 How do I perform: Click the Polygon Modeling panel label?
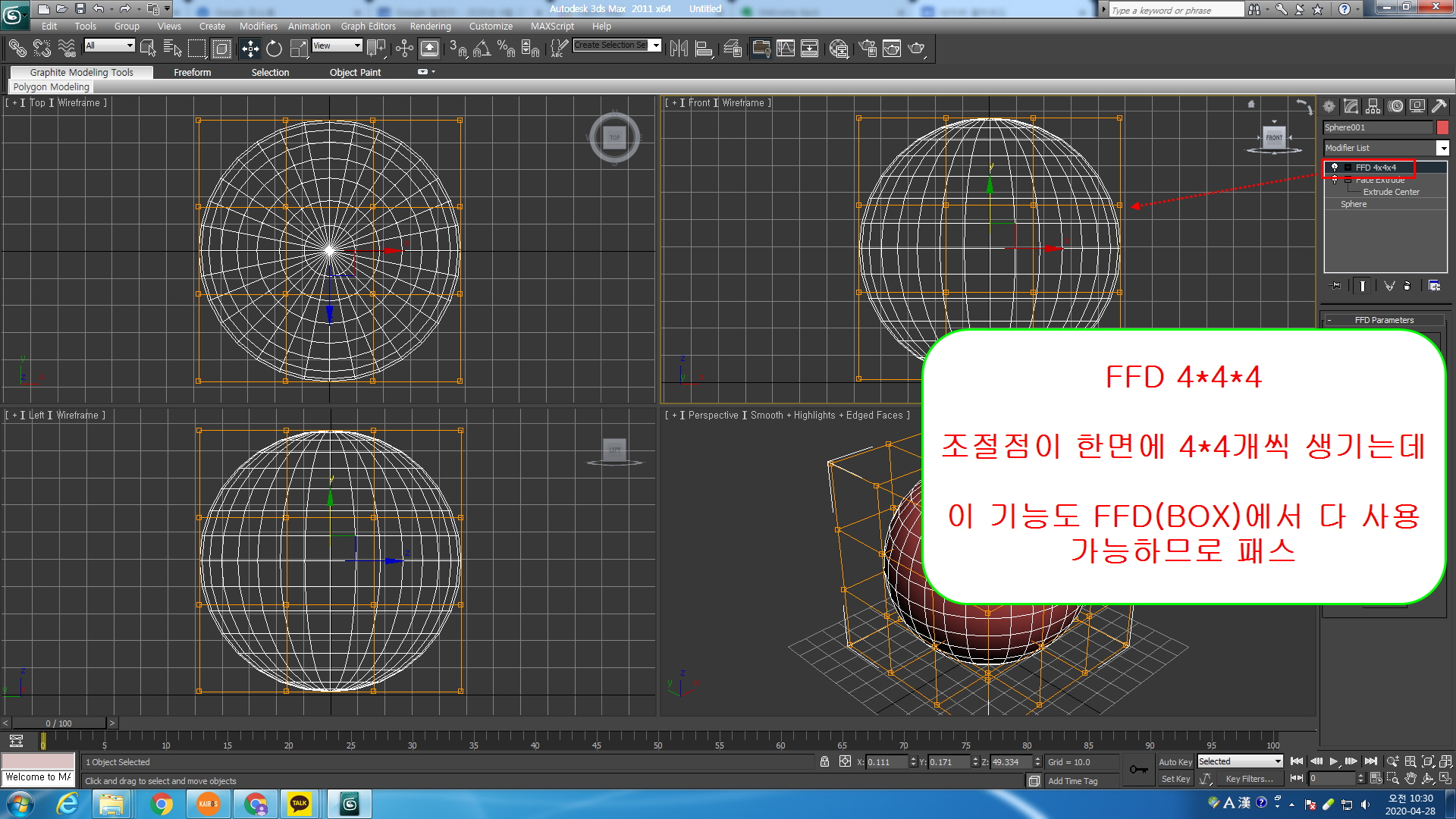[x=51, y=87]
